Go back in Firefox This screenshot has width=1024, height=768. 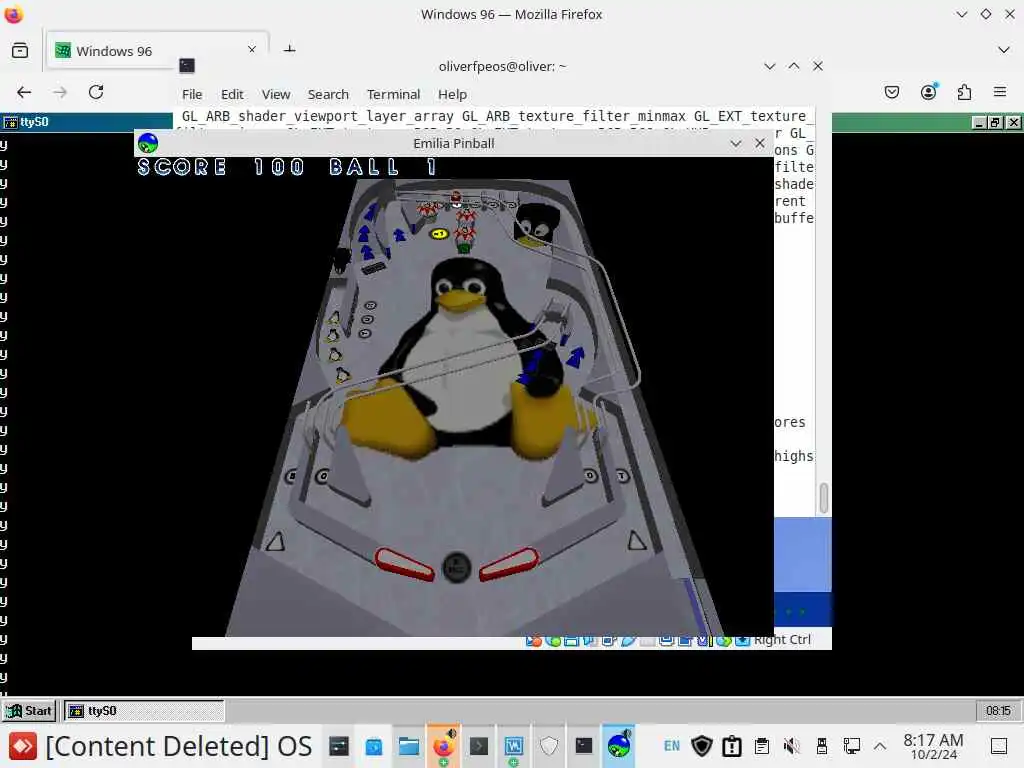[24, 93]
